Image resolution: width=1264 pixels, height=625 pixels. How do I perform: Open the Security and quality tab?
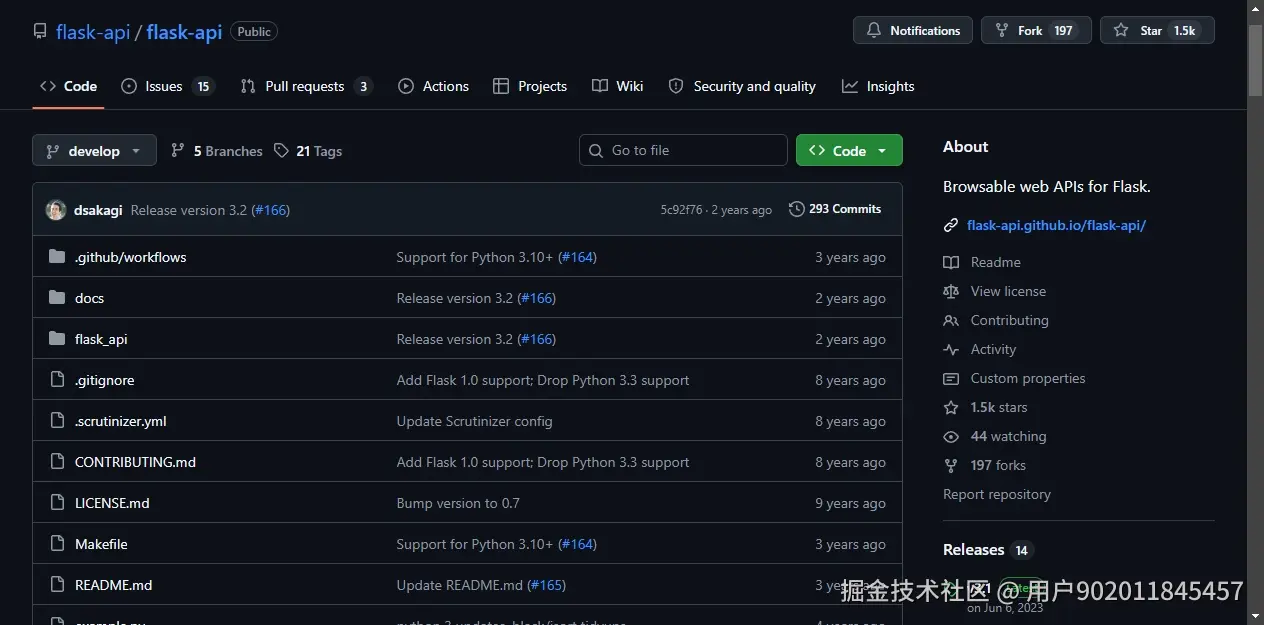tap(742, 86)
